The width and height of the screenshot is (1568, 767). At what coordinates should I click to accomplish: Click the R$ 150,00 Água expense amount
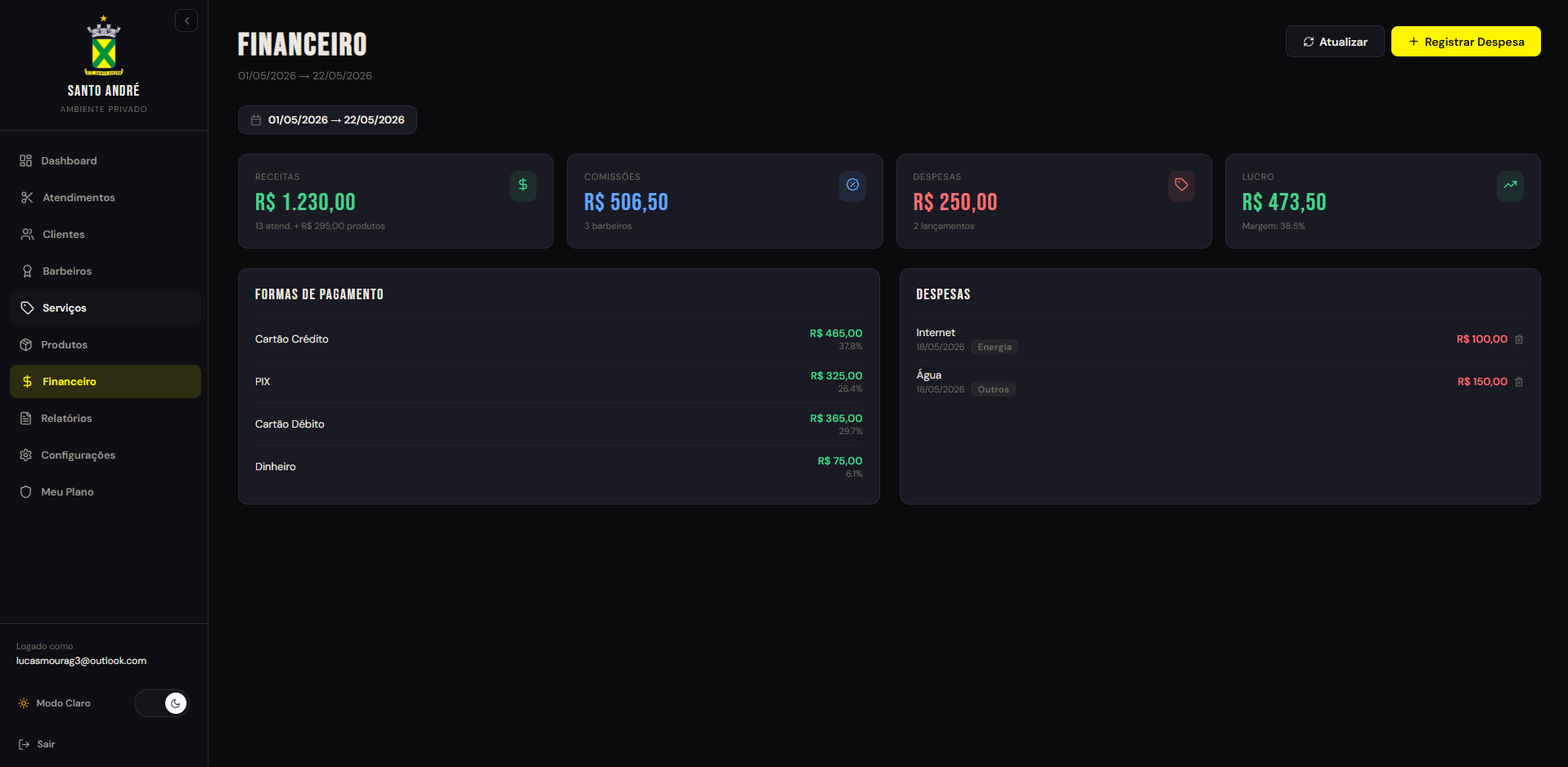(x=1482, y=382)
